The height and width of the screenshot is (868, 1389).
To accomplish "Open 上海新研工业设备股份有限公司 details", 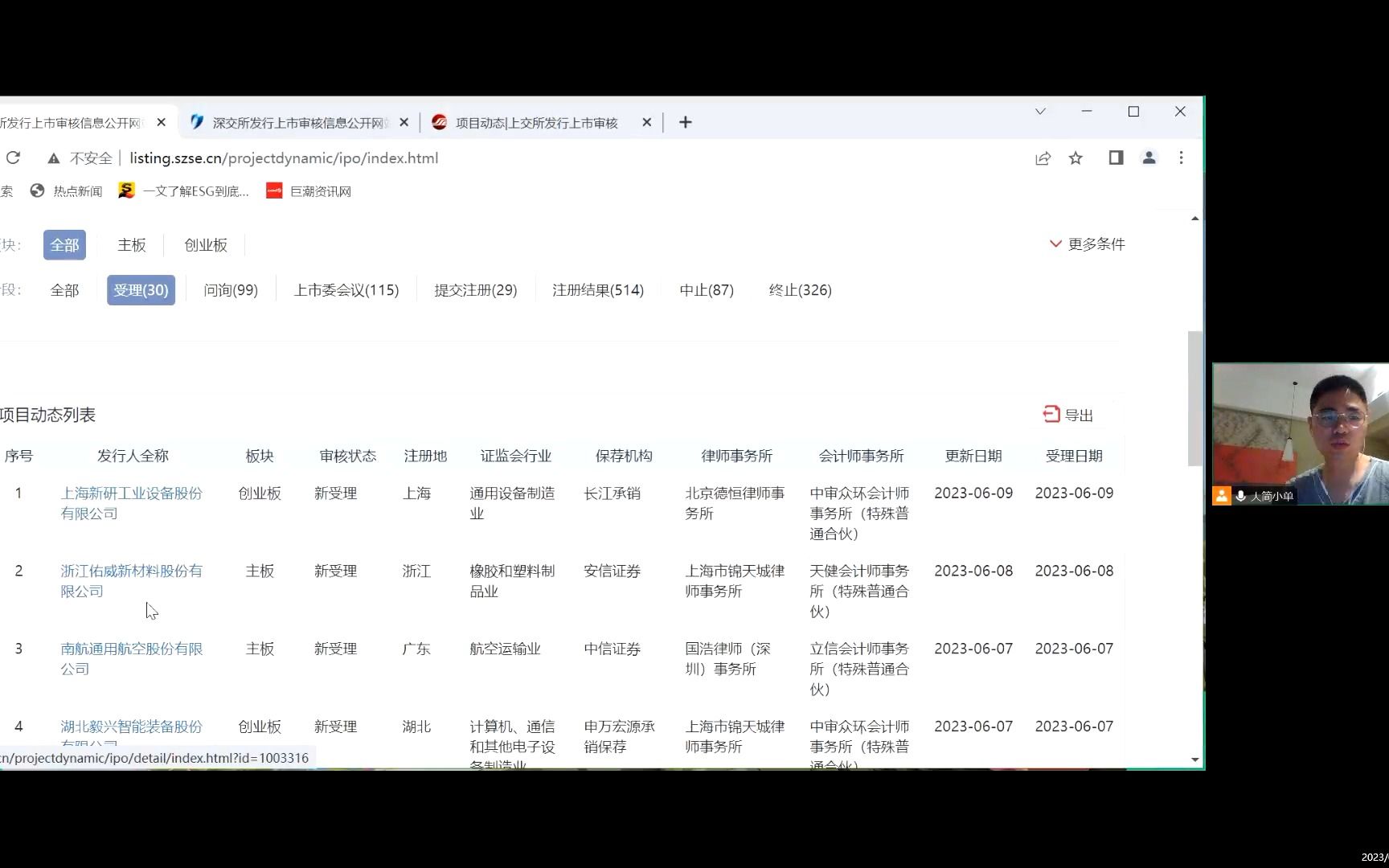I will [132, 503].
